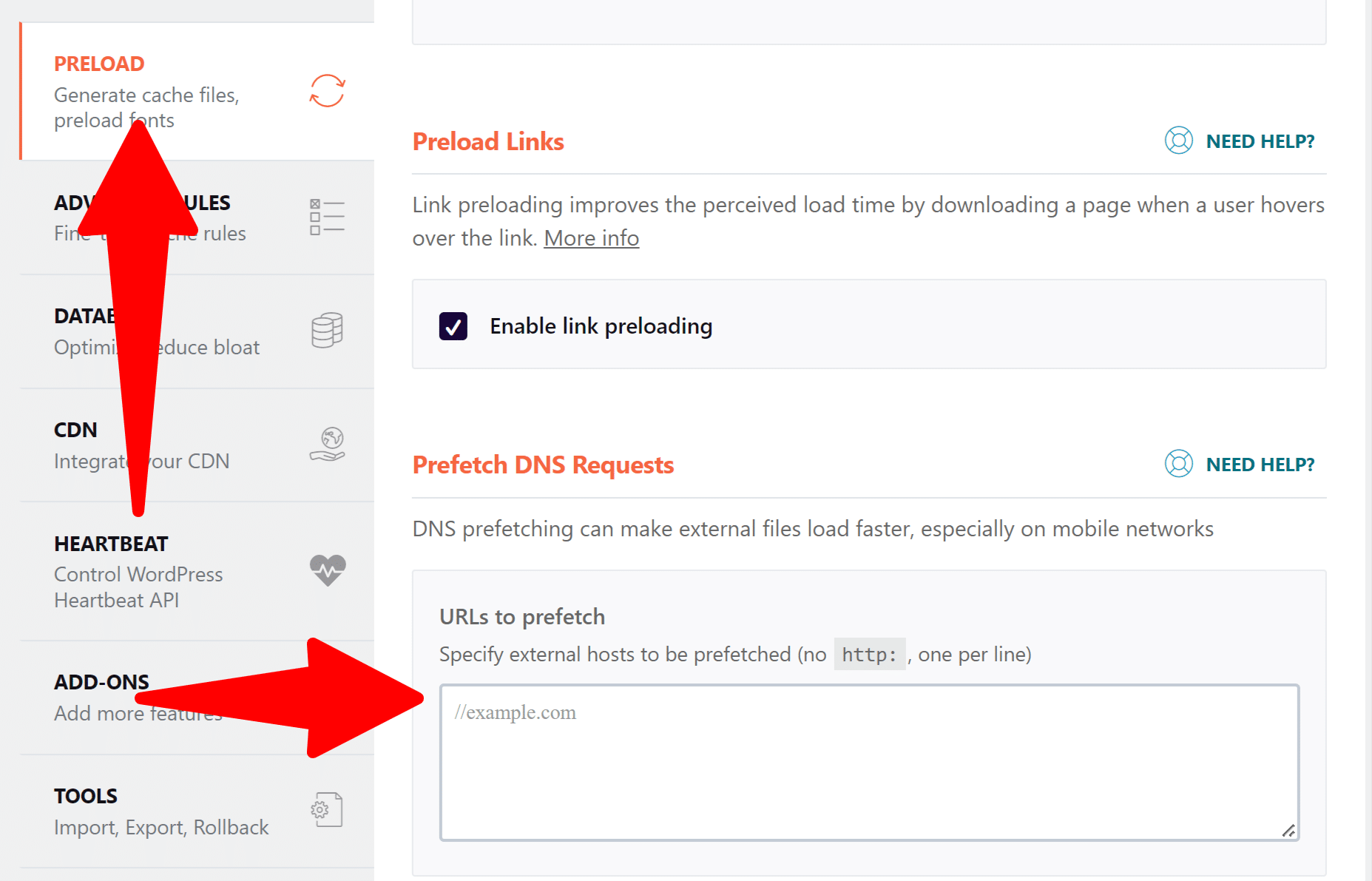Screen dimensions: 1372x881
Task: Select the Heartbeat sidebar entry
Action: tap(110, 544)
